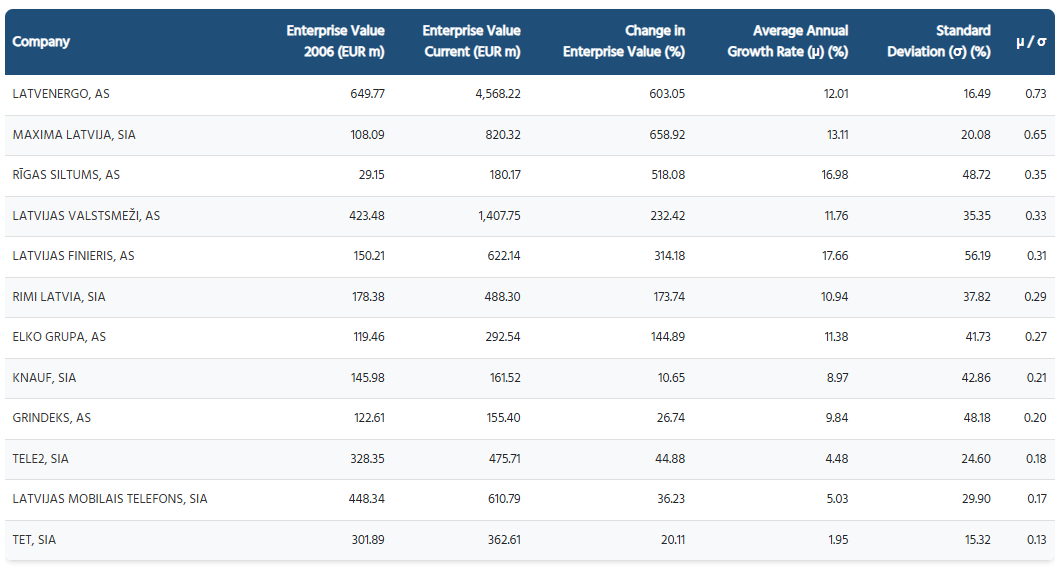Click the Enterprise Value 2006 header
Viewport: 1062px width, 572px height.
(x=335, y=42)
